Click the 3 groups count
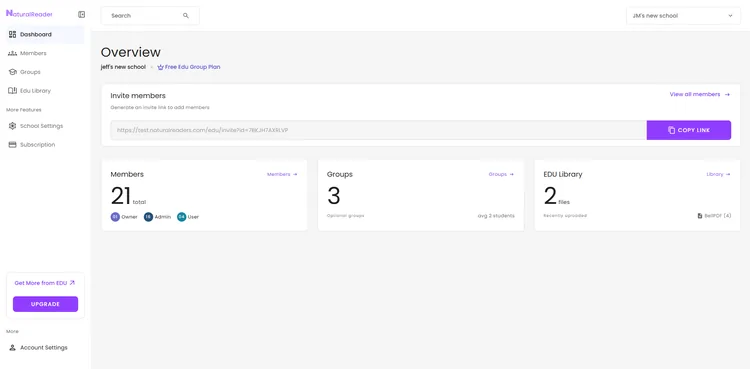Screen dimensions: 750x369 pyautogui.click(x=334, y=196)
